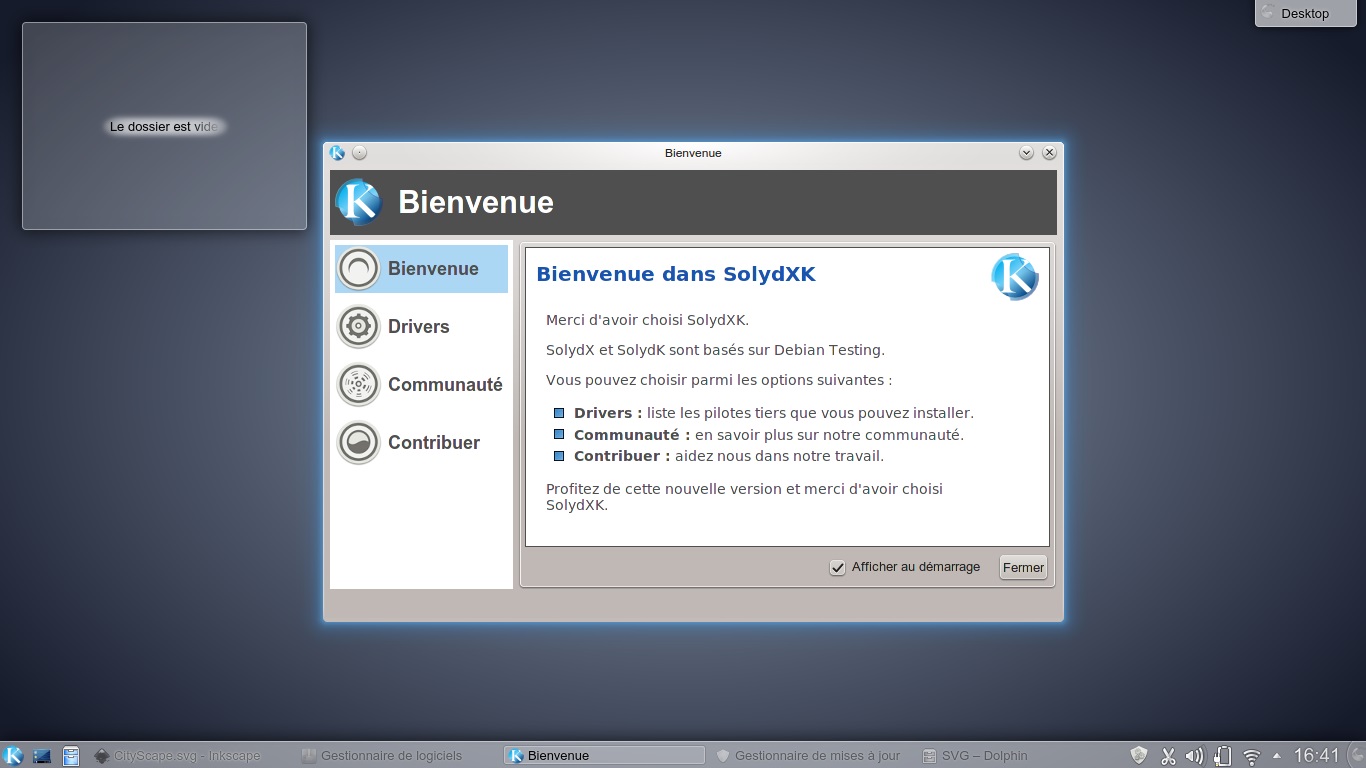Click the 'SolydX et SolydK sont basés' sentence
Screen dimensions: 1366x768
[x=715, y=350]
